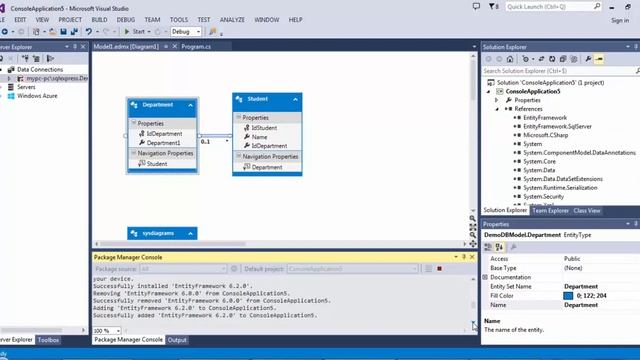Image resolution: width=640 pixels, height=360 pixels.
Task: Toggle the pin on the Server Explorer panel
Action: pyautogui.click(x=75, y=47)
